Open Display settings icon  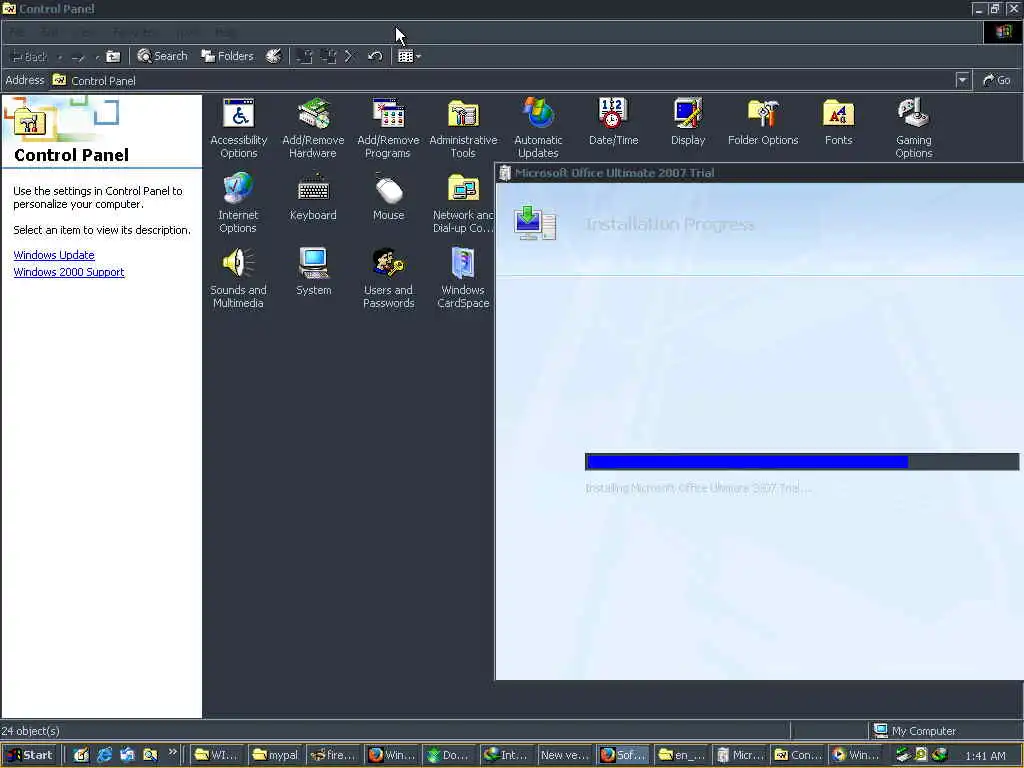pyautogui.click(x=688, y=122)
